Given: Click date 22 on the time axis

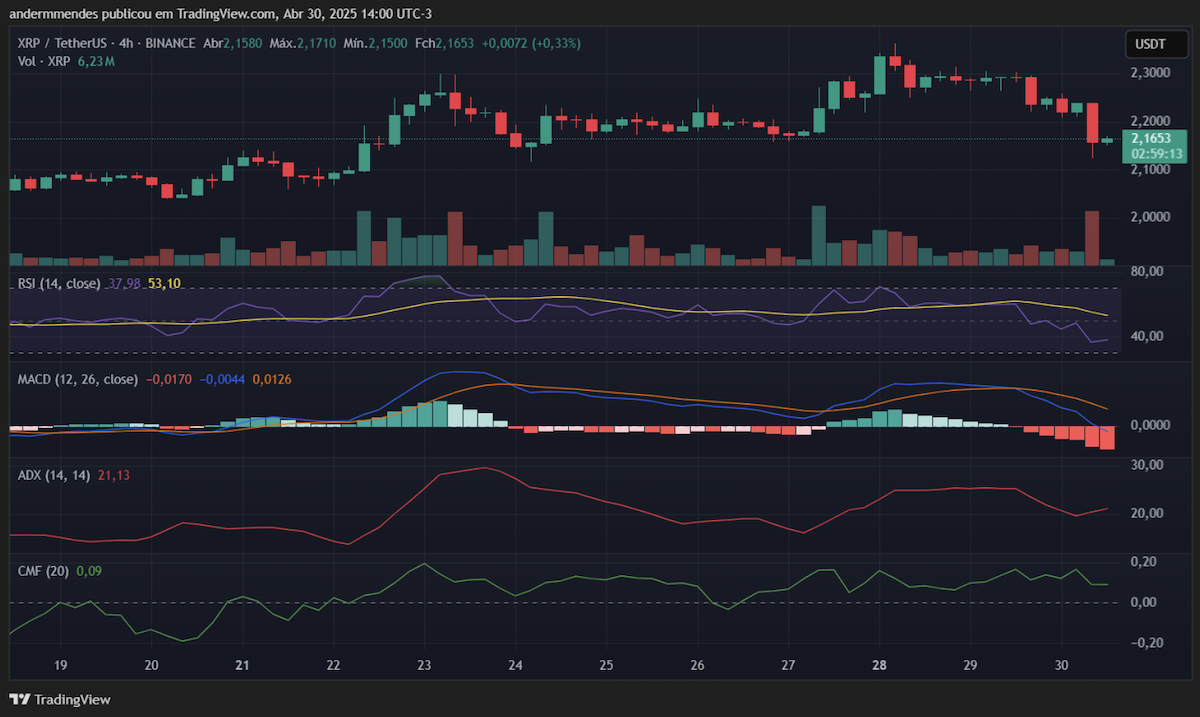Looking at the screenshot, I should pyautogui.click(x=333, y=665).
